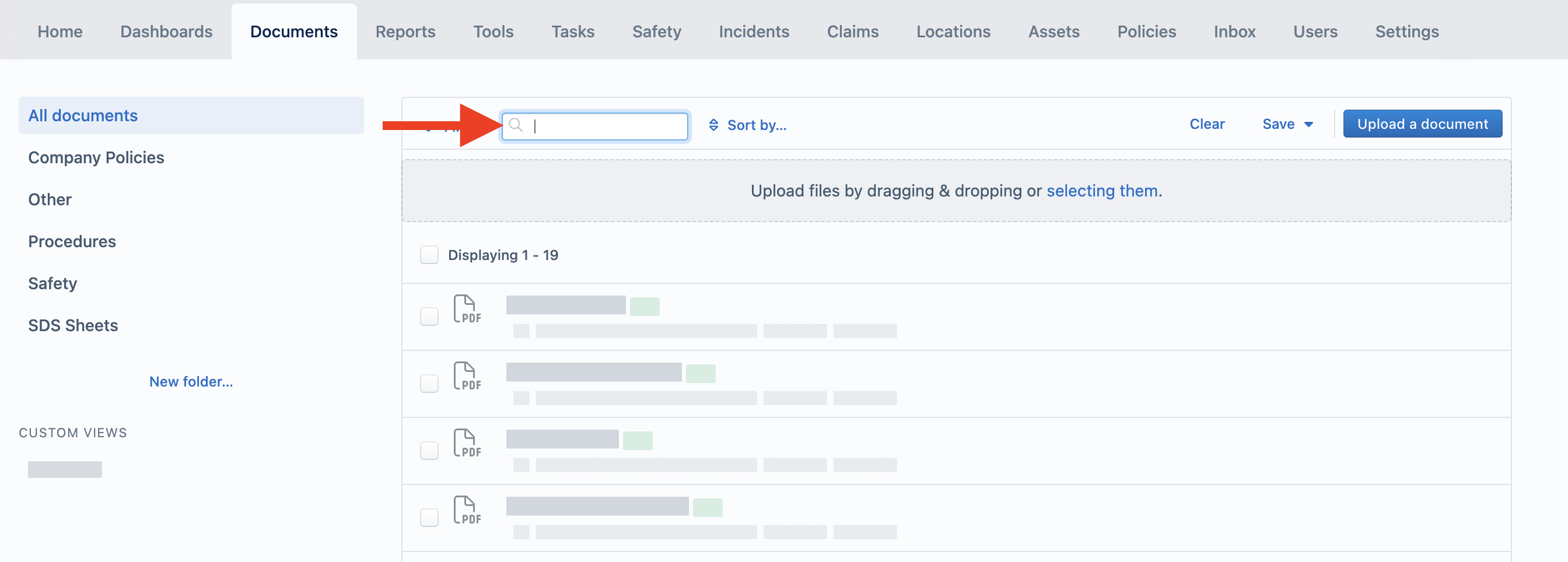This screenshot has width=1568, height=562.
Task: Open the Assets tab
Action: point(1053,31)
